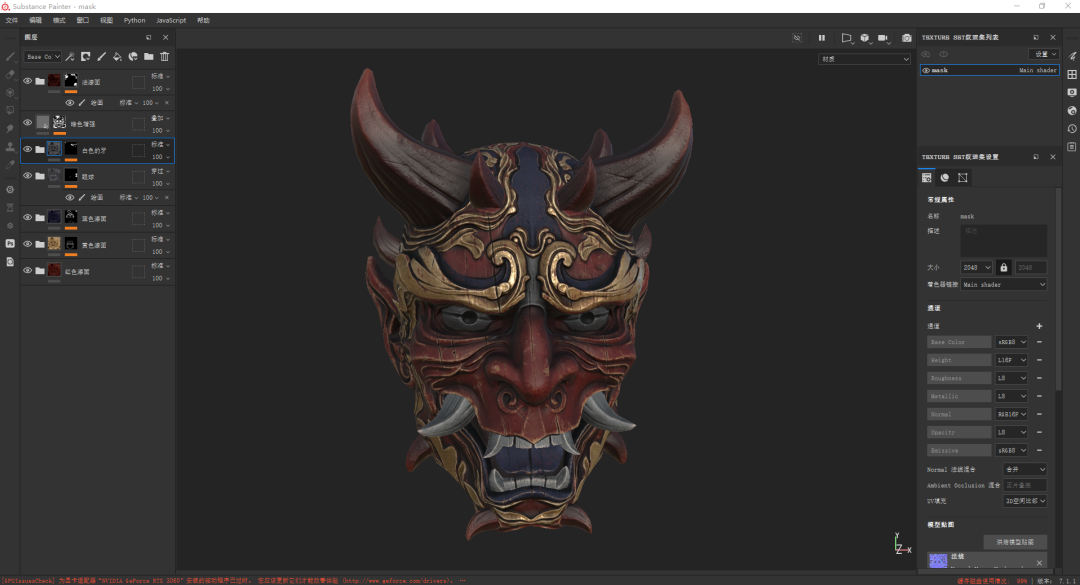Open the 编辑 menu
The height and width of the screenshot is (585, 1080).
point(35,21)
